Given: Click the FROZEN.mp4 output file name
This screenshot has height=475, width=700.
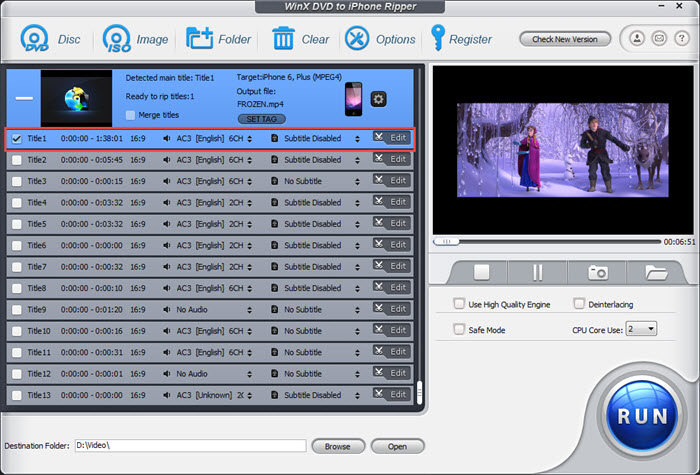Looking at the screenshot, I should (260, 104).
